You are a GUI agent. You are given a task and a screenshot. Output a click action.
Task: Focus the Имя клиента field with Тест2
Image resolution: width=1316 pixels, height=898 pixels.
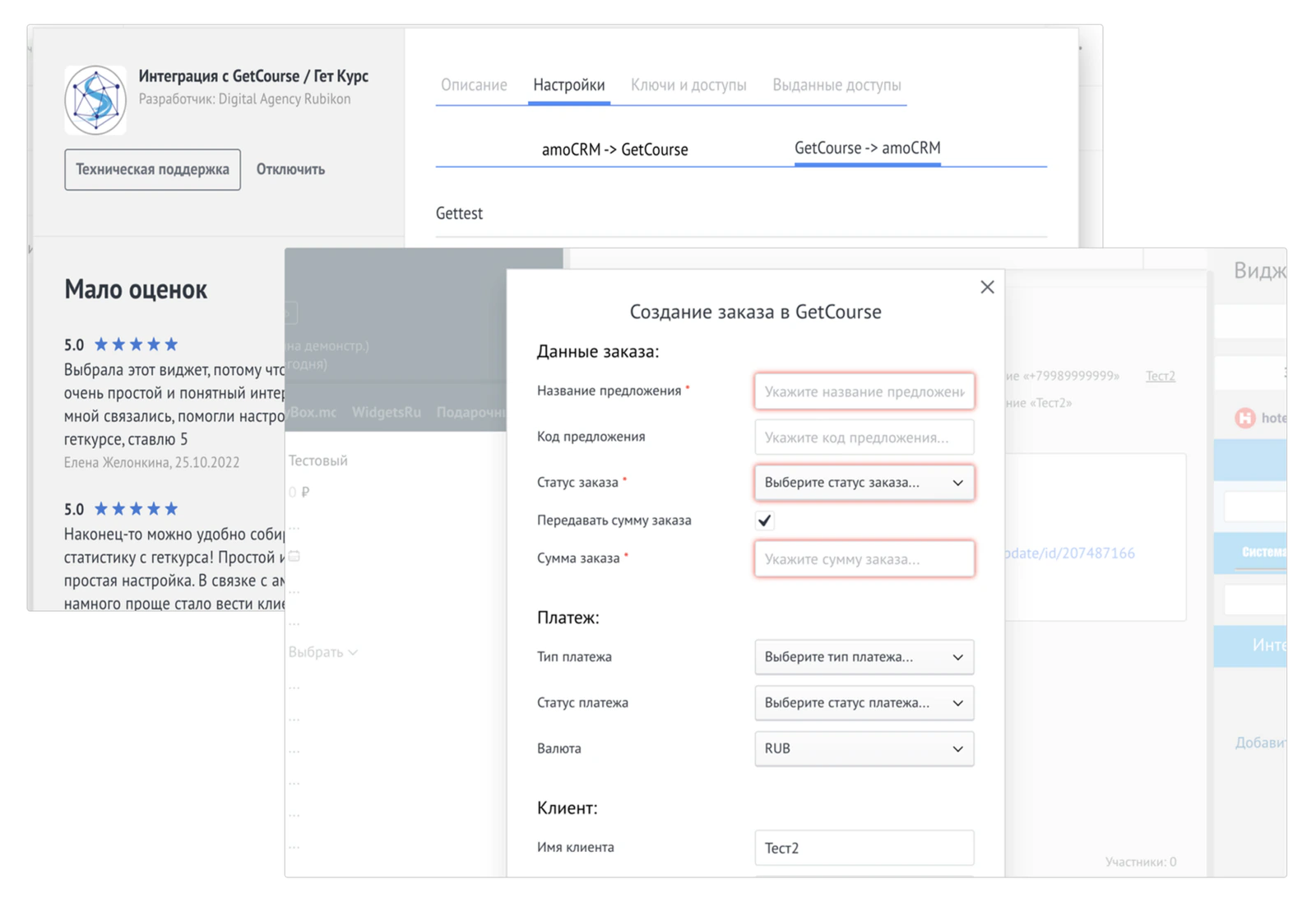[864, 848]
